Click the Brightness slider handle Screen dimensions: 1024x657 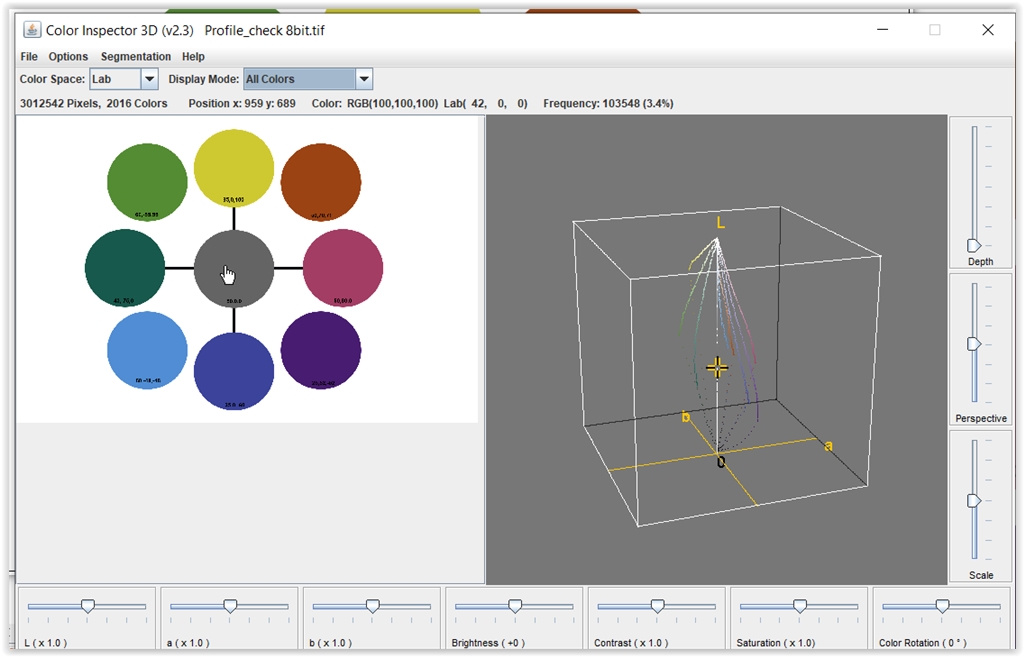tap(515, 606)
